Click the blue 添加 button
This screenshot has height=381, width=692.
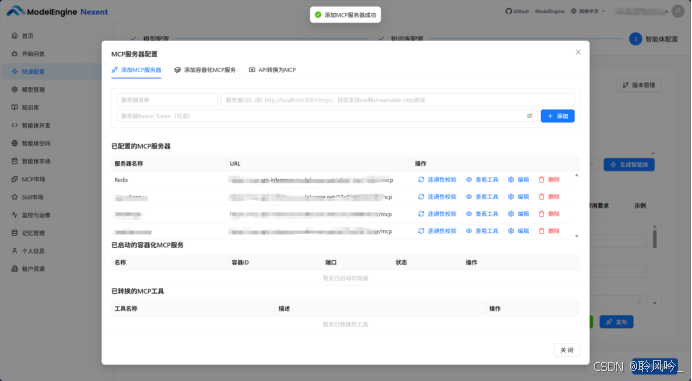click(x=557, y=116)
